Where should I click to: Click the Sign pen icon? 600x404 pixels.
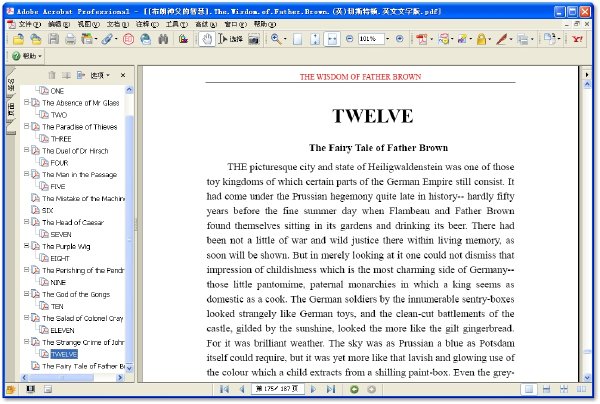pos(501,39)
